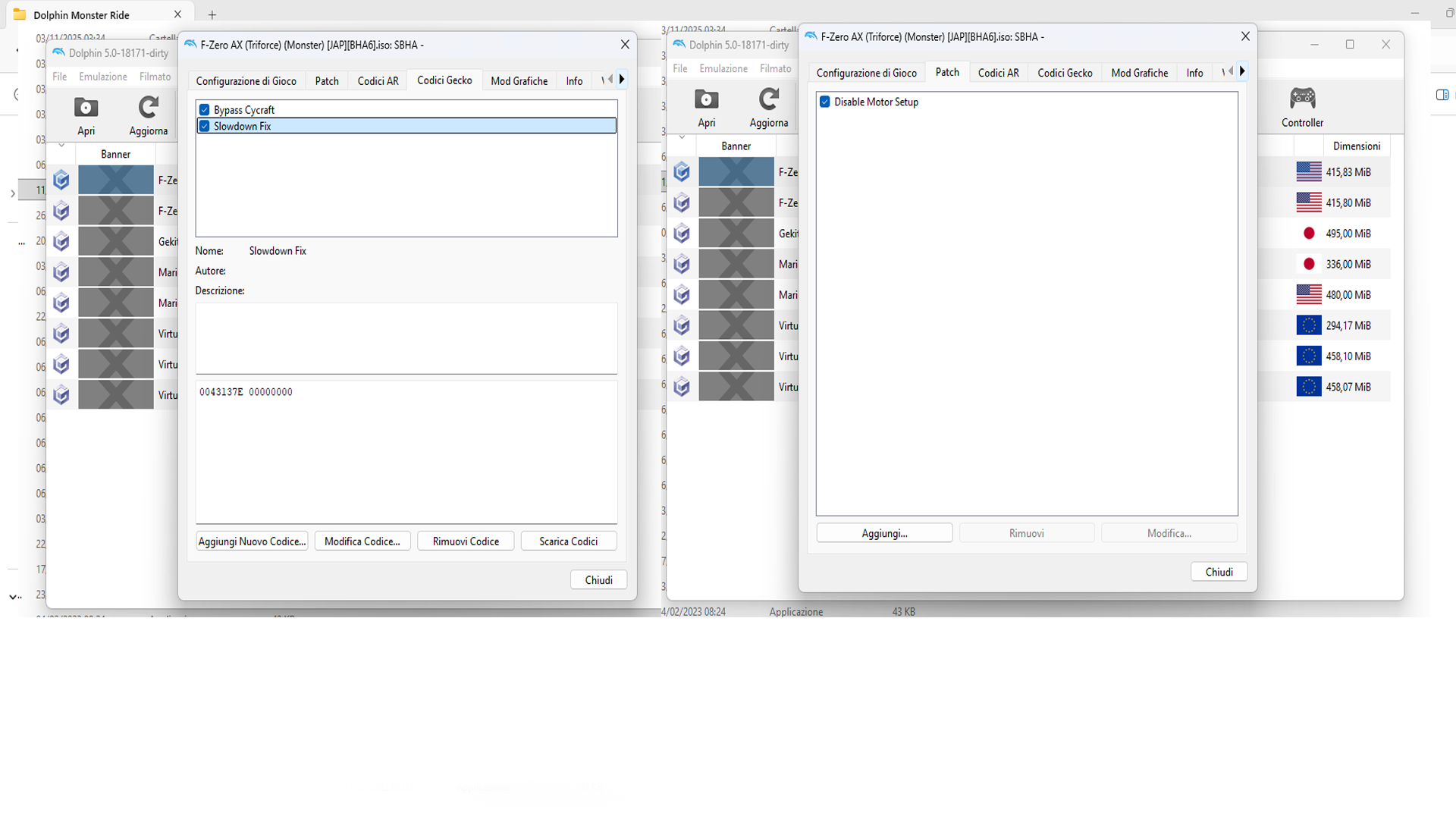Click Aggiorna refresh icon behind Patch dialog
The image size is (1456, 819).
769,99
